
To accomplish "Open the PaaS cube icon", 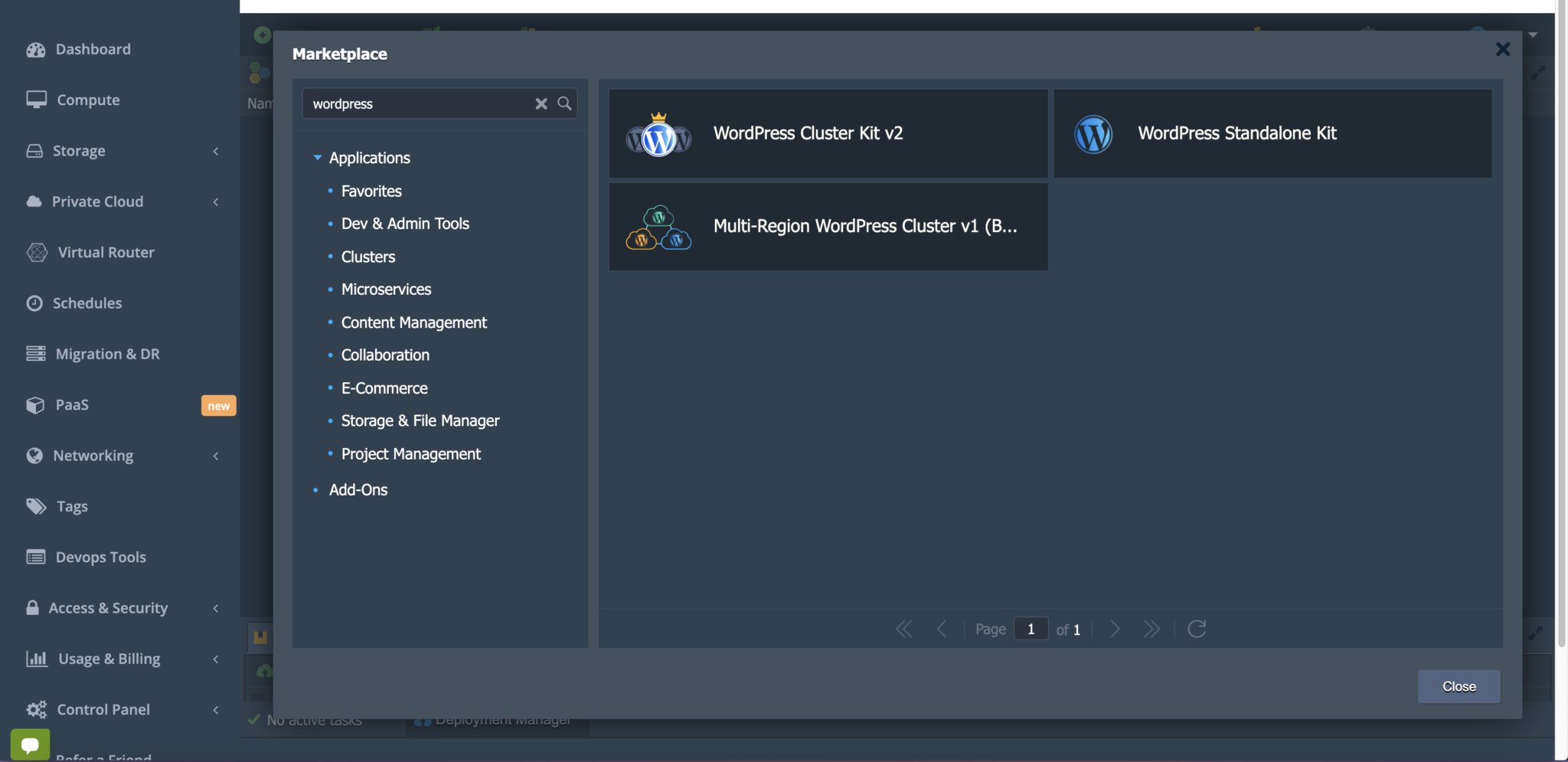I will click(35, 404).
